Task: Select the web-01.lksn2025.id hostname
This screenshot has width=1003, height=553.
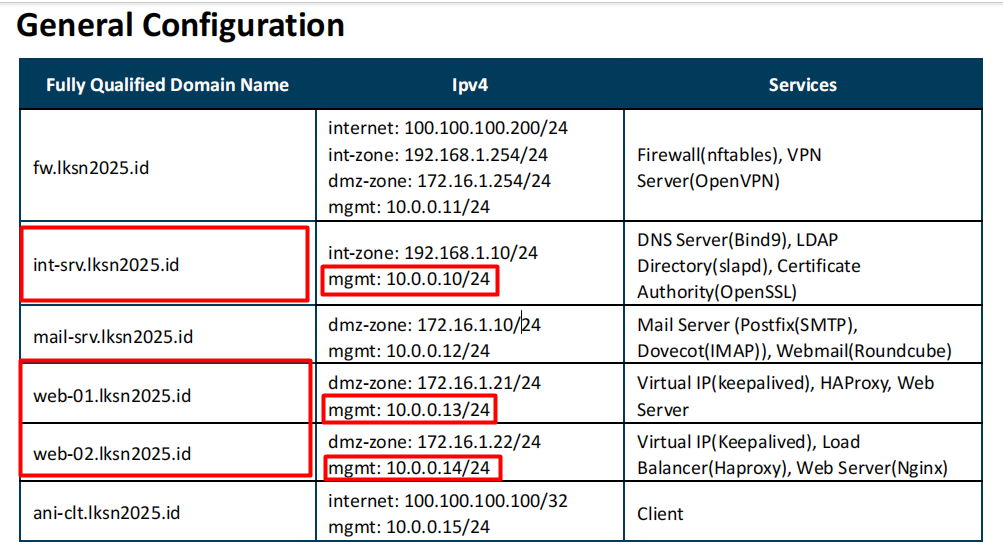Action: (x=111, y=396)
